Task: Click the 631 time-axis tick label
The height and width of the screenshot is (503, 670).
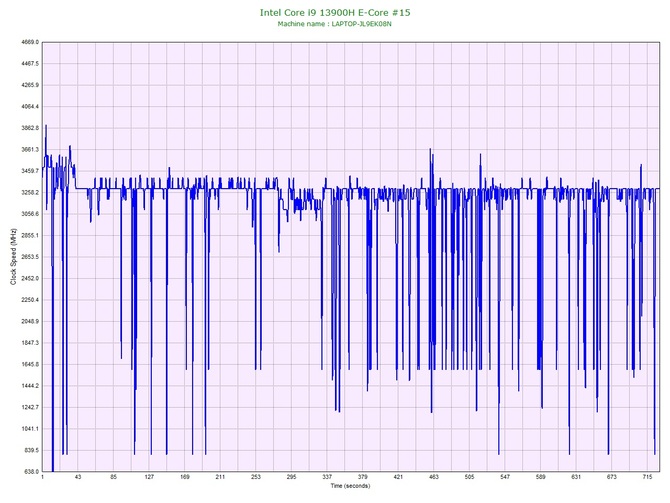Action: point(576,477)
